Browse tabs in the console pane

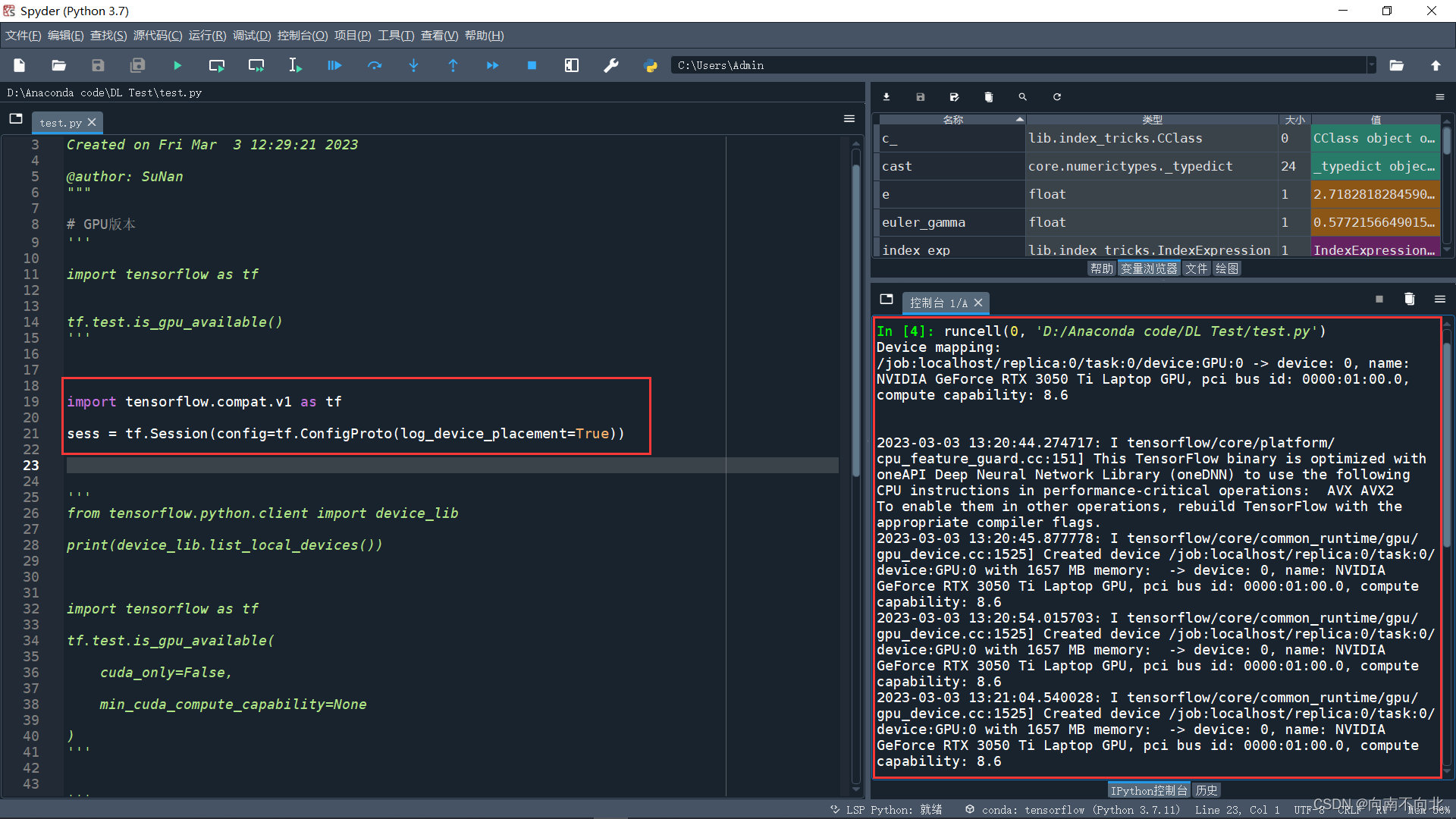(886, 300)
